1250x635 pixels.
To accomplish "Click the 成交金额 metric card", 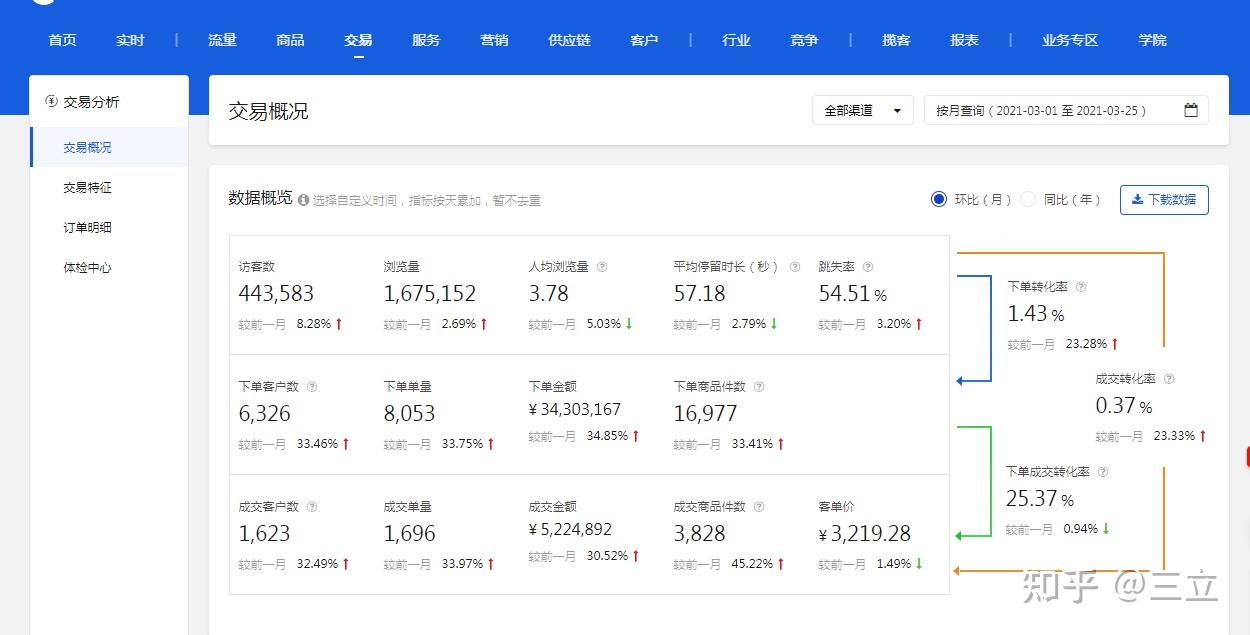I will click(x=590, y=534).
